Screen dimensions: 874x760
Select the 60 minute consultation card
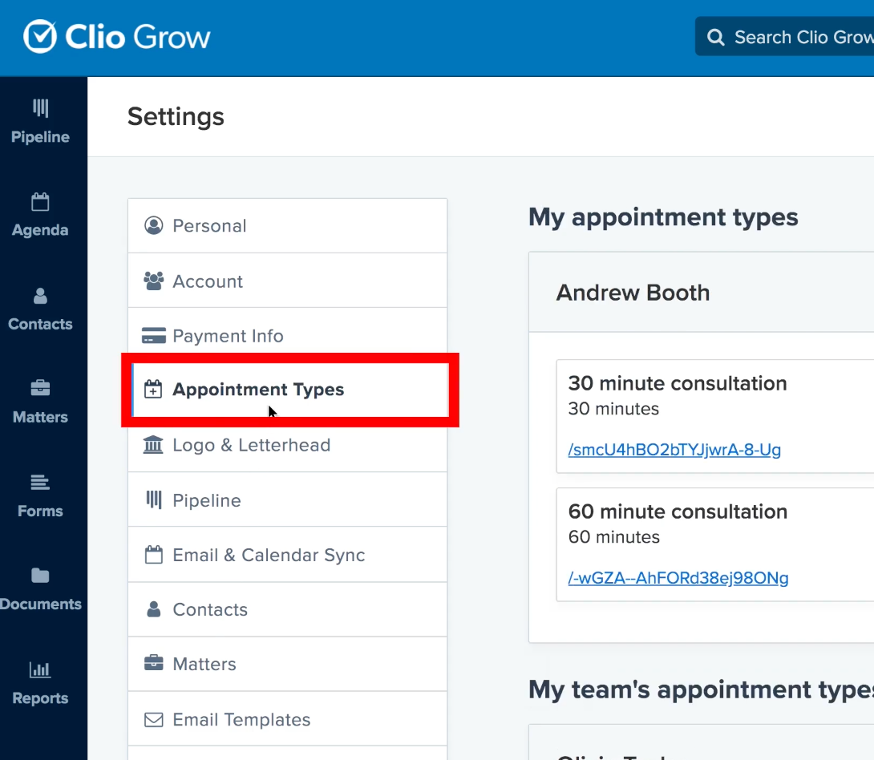pos(715,544)
